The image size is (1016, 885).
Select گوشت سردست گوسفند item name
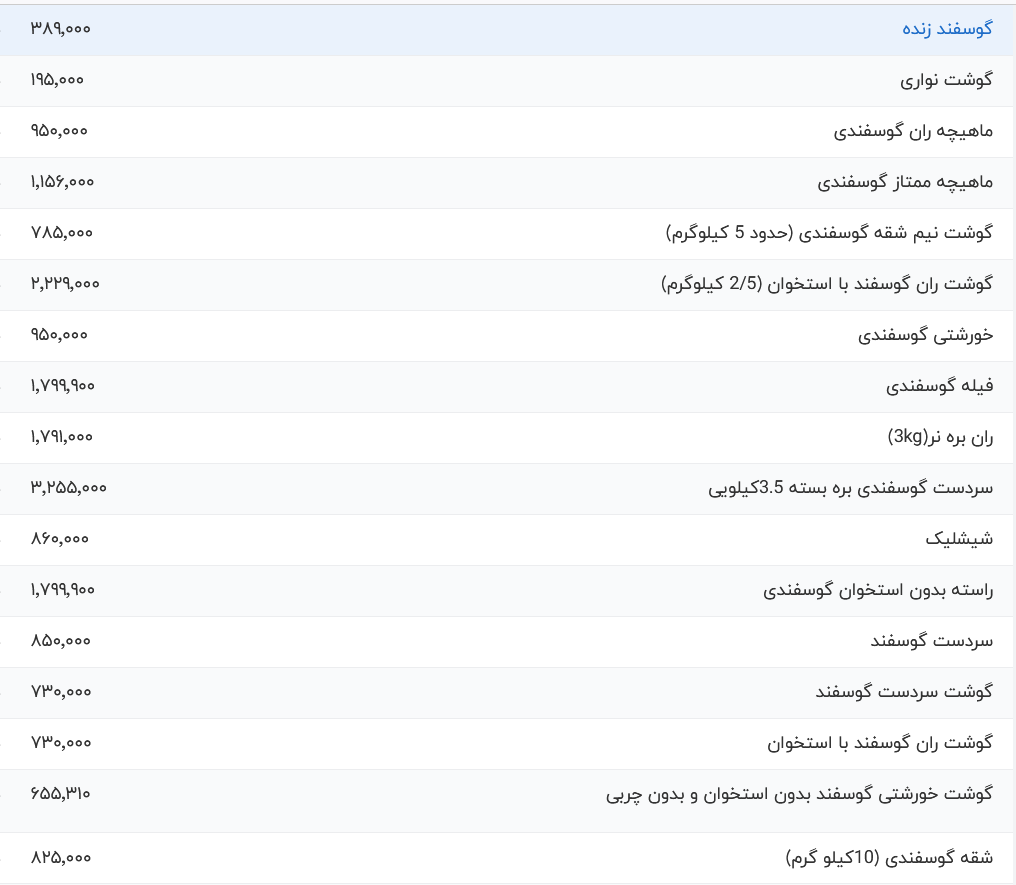(x=904, y=691)
